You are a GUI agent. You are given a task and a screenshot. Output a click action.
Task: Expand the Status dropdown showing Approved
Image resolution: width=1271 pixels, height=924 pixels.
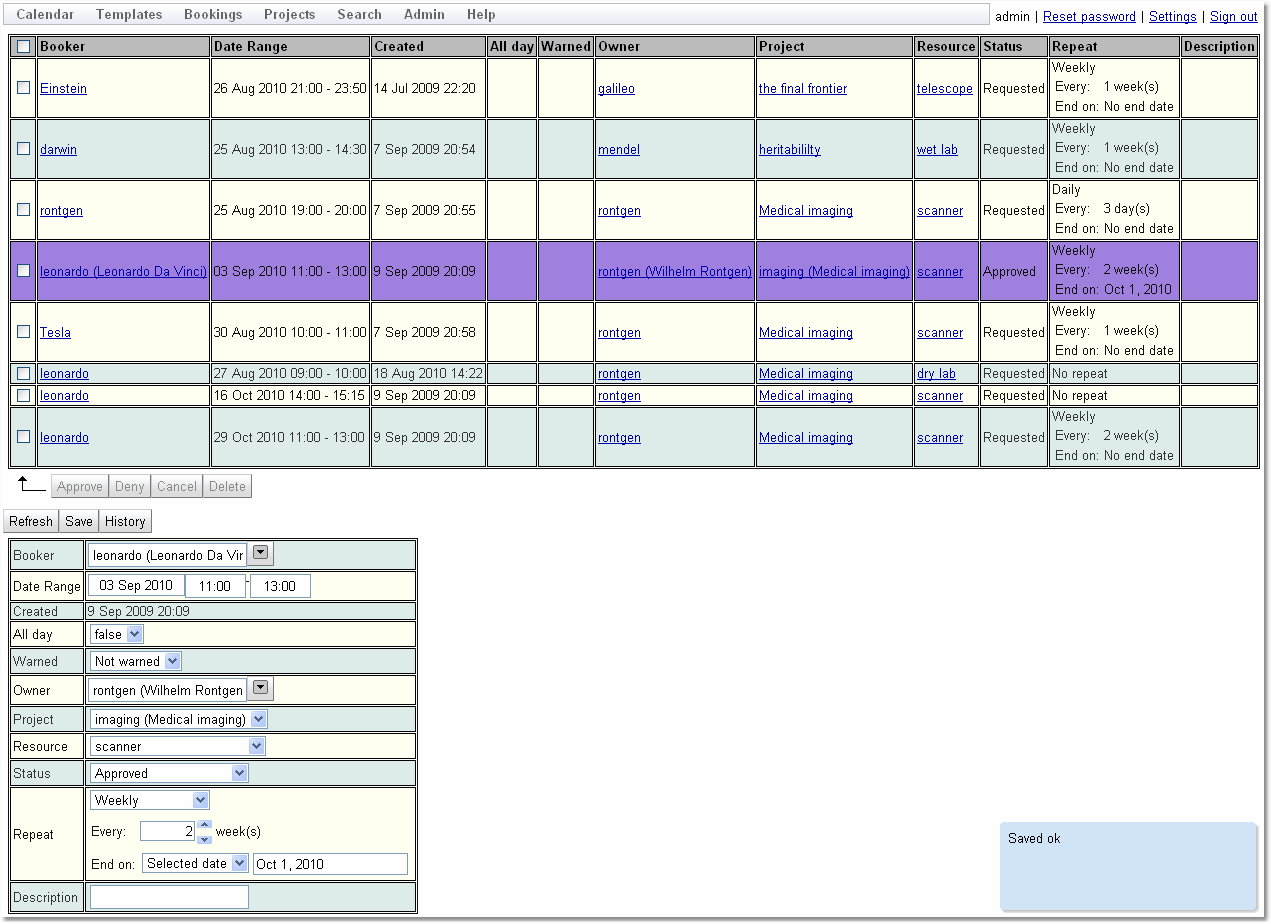(239, 773)
